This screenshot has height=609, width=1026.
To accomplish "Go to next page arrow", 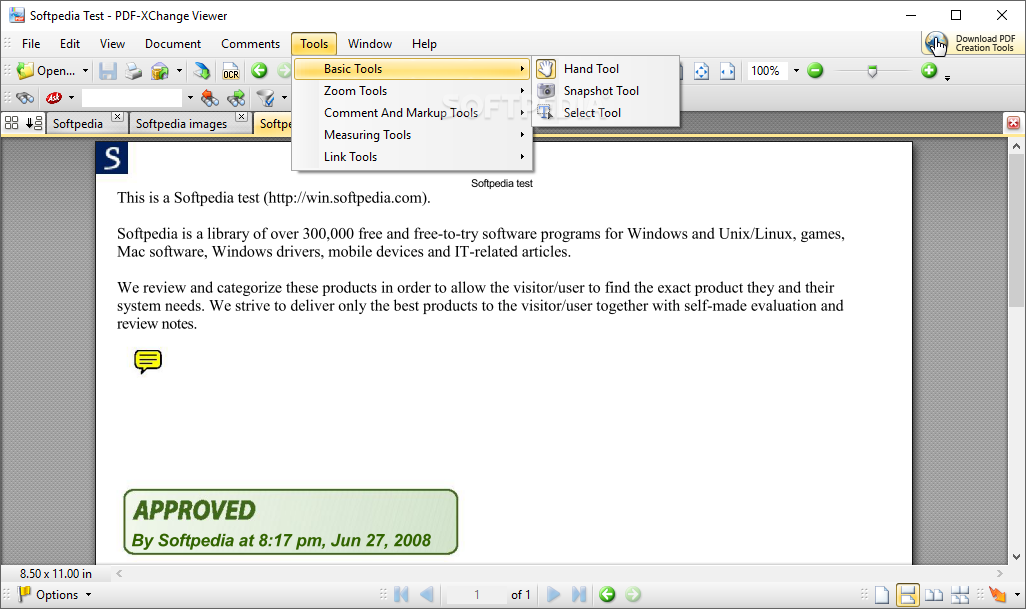I will [553, 595].
